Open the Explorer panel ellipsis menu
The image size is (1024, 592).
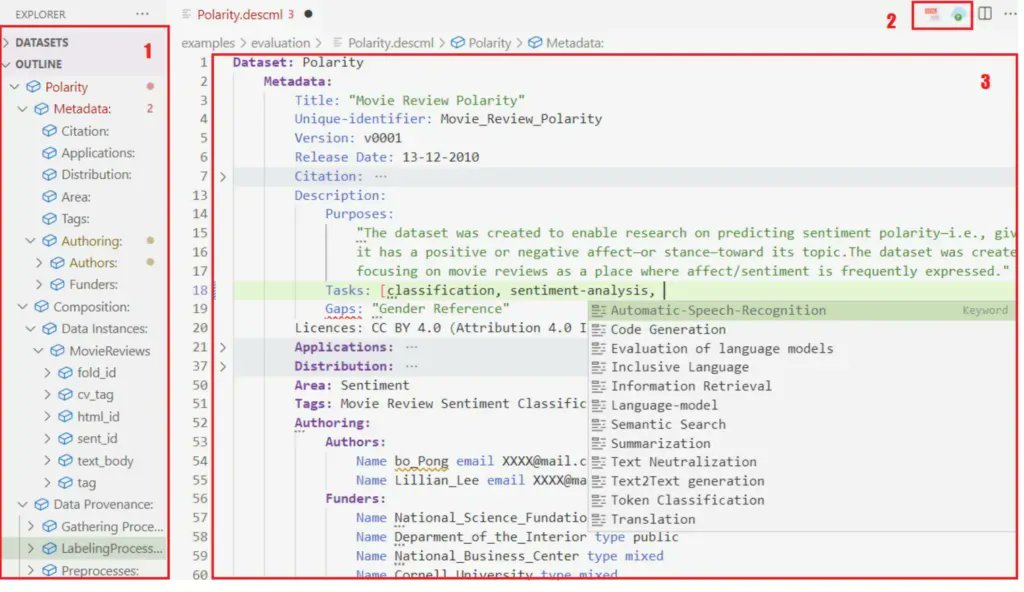pos(142,14)
